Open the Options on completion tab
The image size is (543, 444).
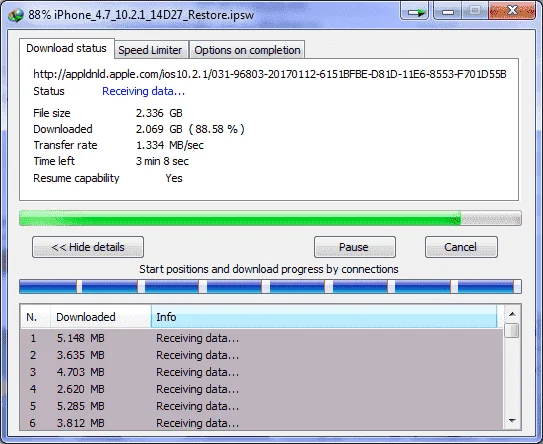point(247,50)
